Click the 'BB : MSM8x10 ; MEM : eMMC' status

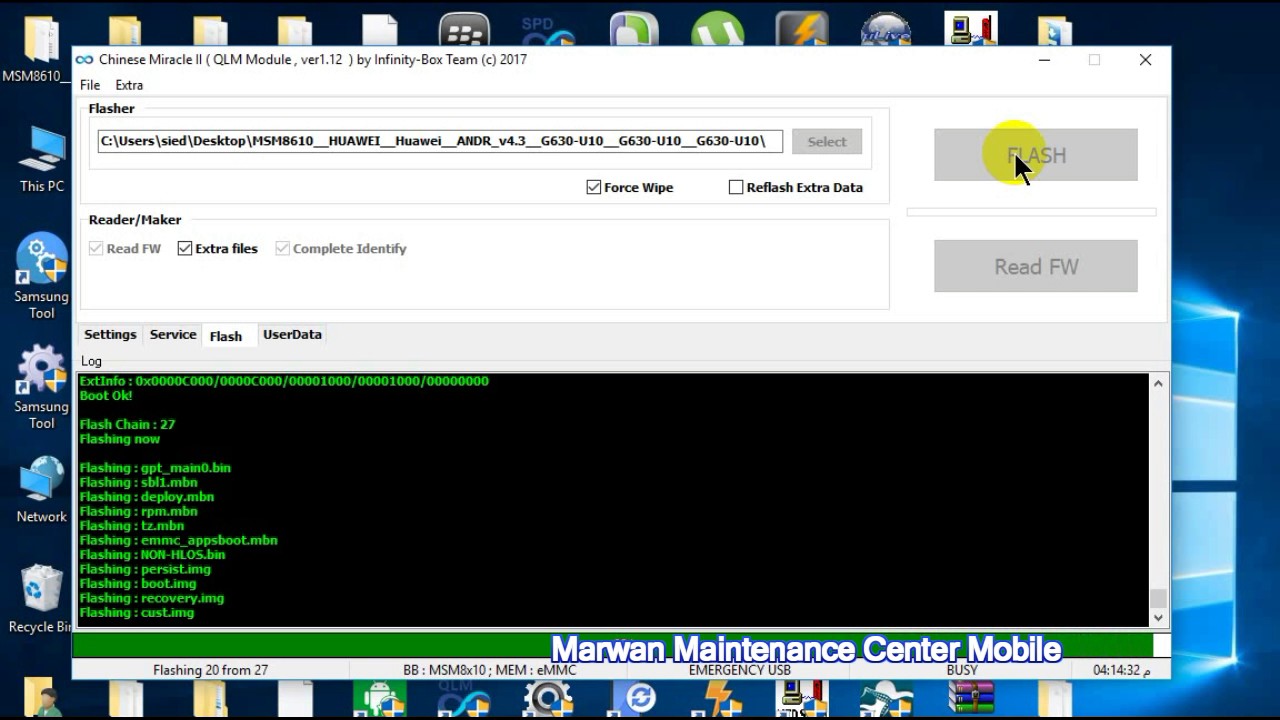488,670
